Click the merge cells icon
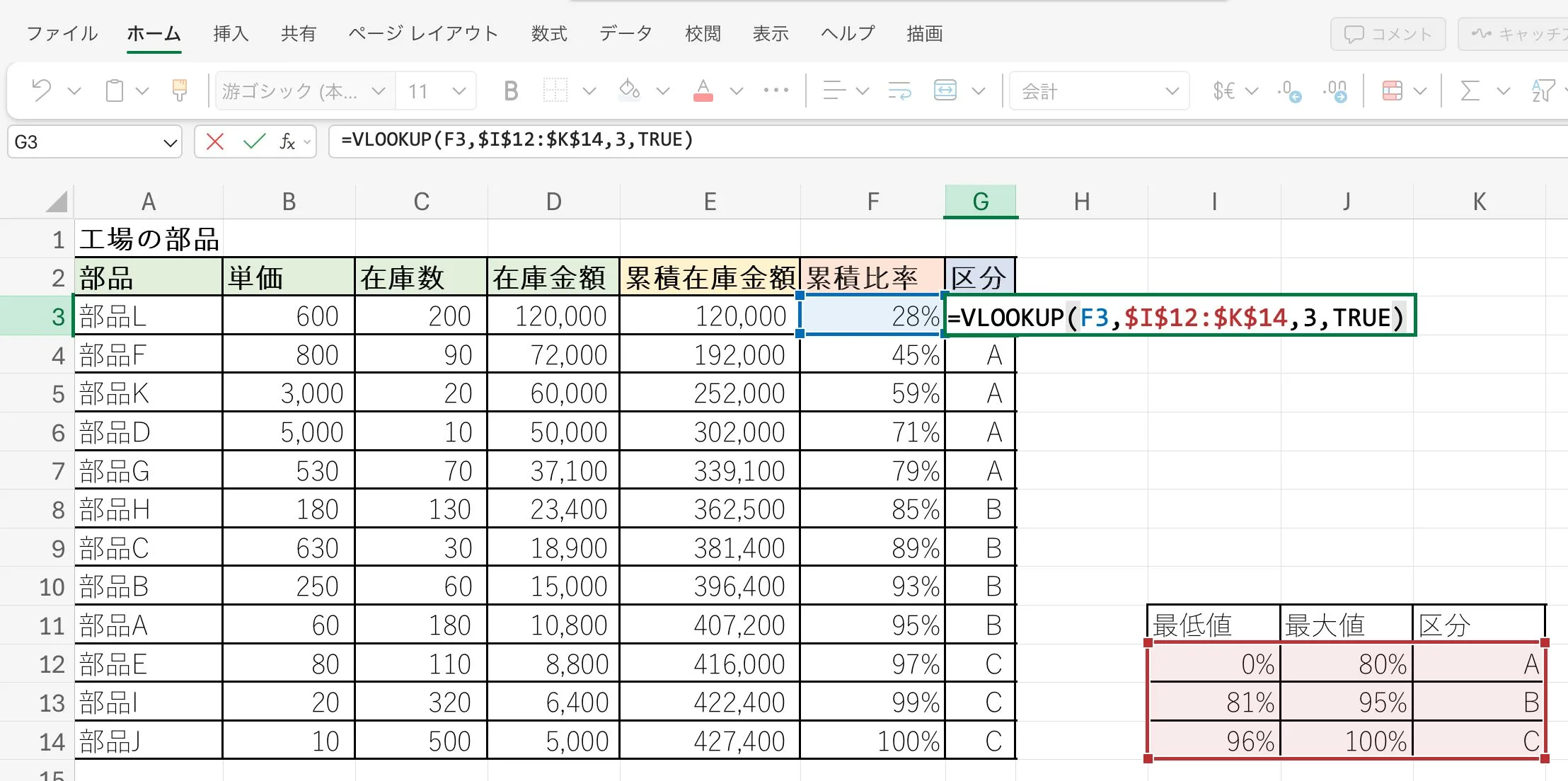1568x781 pixels. coord(945,91)
